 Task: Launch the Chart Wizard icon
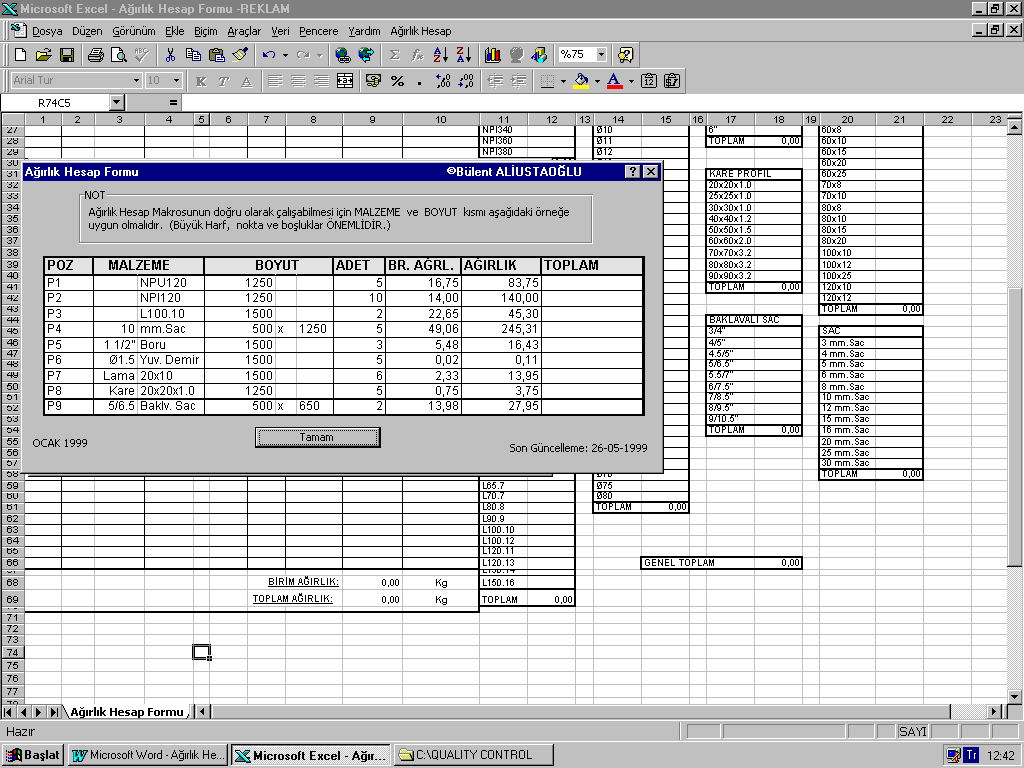point(492,55)
